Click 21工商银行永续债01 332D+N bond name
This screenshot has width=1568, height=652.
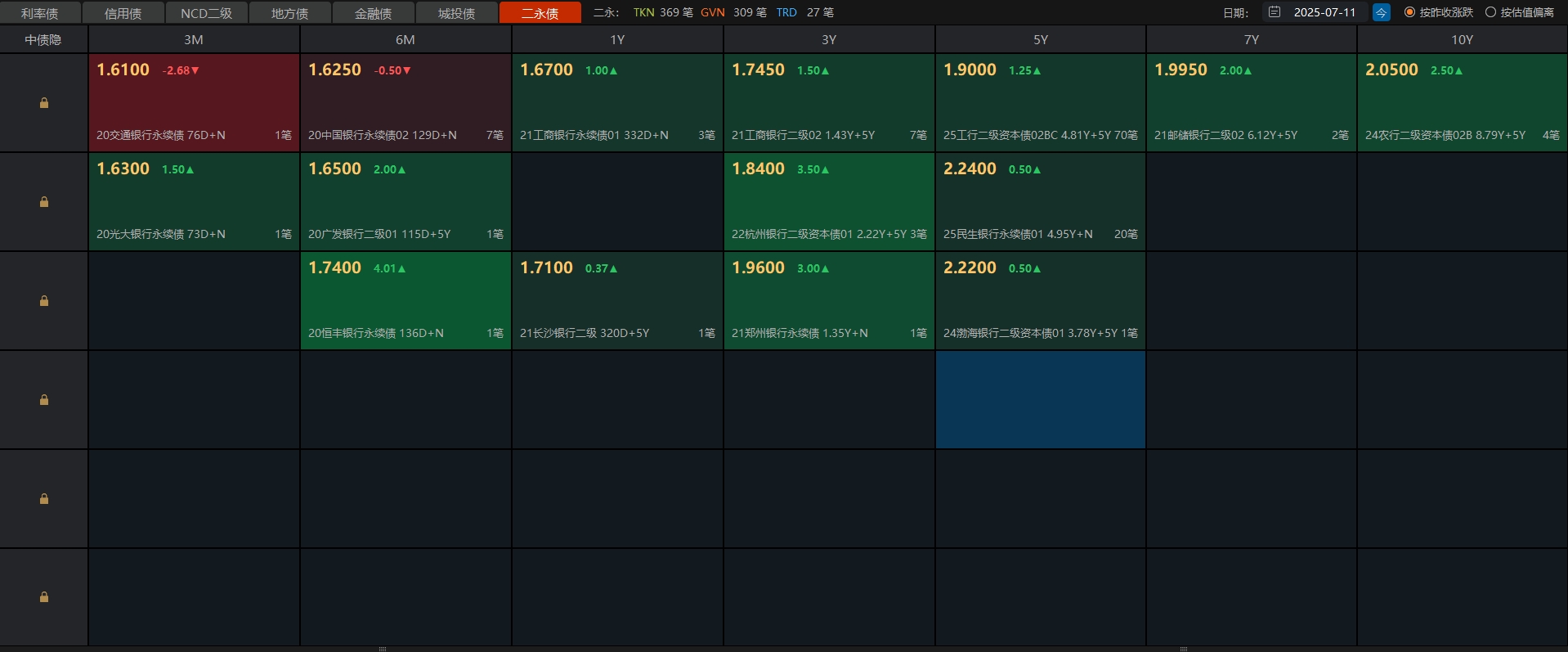click(594, 135)
